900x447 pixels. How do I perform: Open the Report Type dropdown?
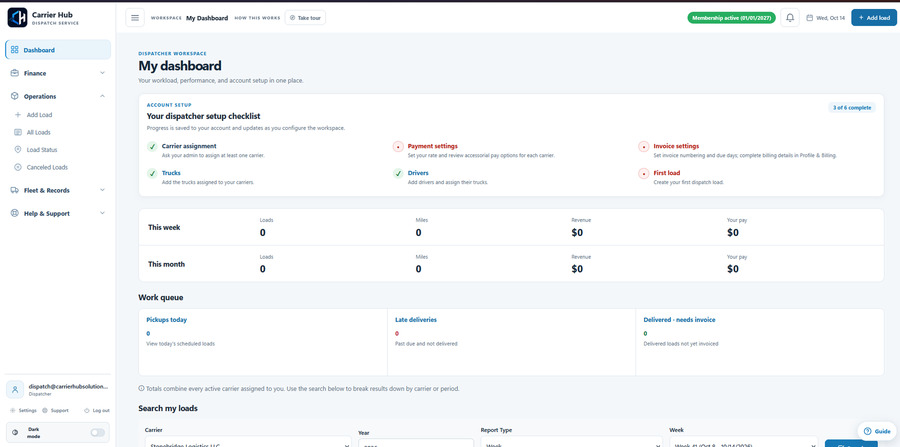tap(571, 443)
